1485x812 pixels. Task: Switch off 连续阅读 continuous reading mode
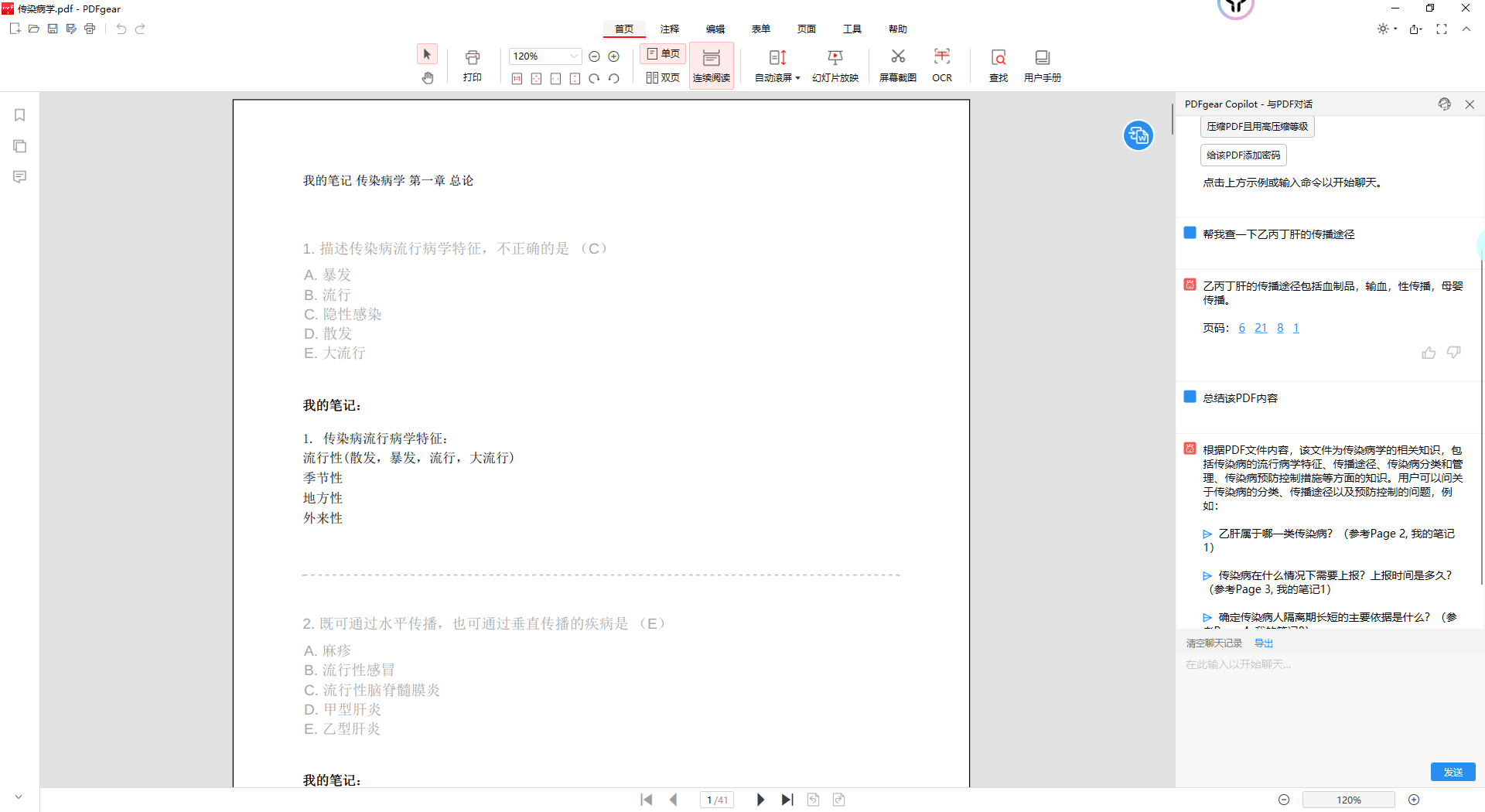tap(711, 65)
